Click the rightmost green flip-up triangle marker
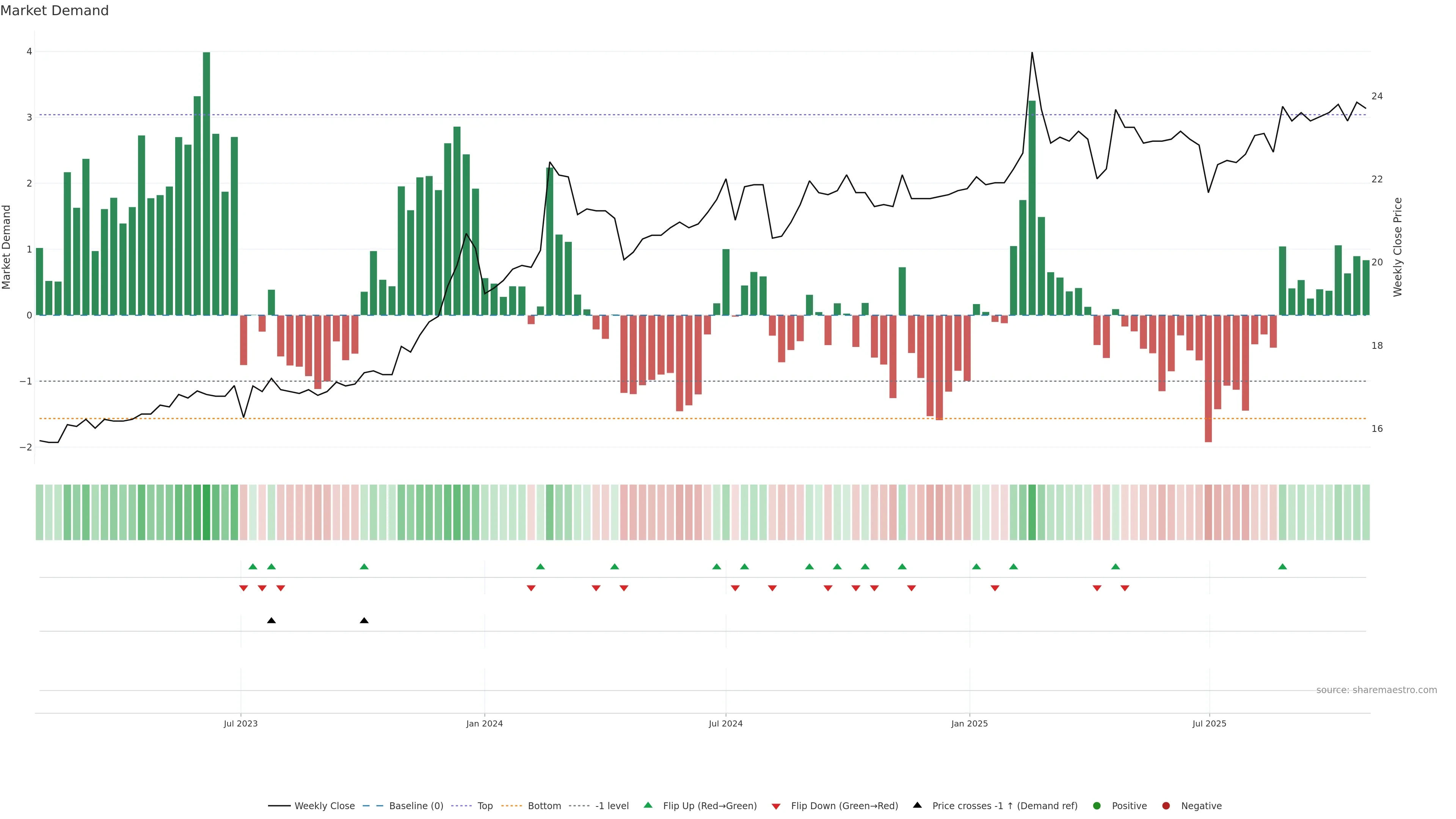This screenshot has width=1456, height=819. point(1282,567)
